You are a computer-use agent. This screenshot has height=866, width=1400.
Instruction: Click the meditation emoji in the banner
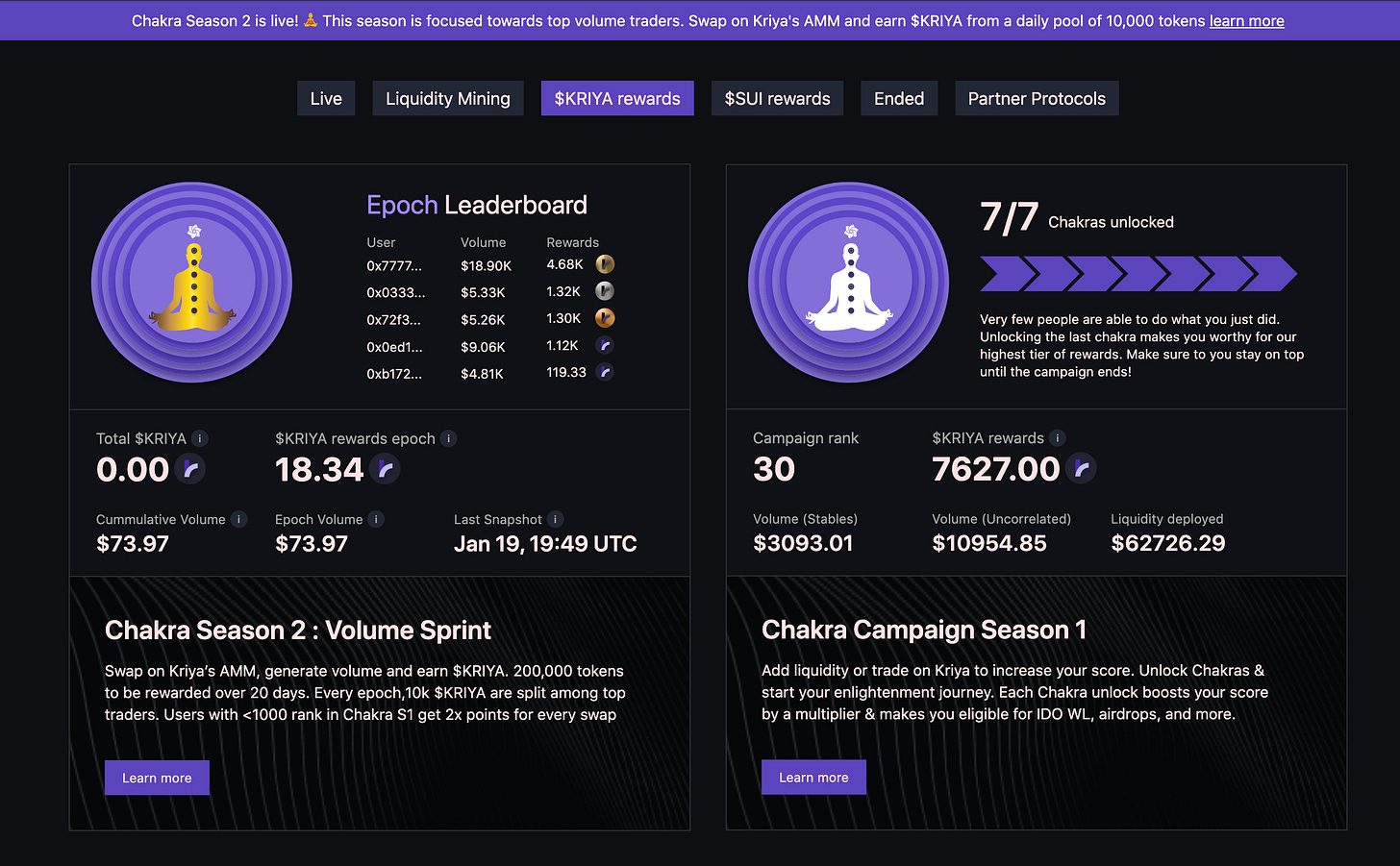coord(310,20)
